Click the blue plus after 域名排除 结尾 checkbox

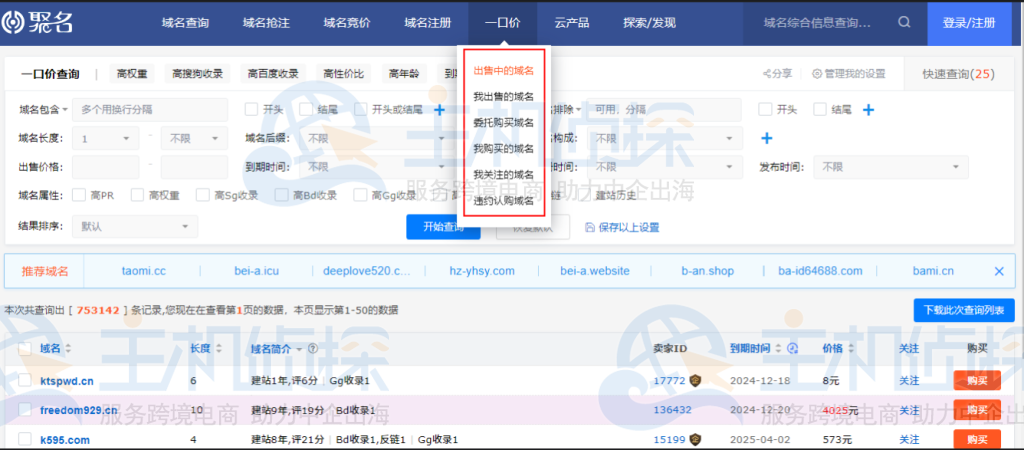coord(868,110)
